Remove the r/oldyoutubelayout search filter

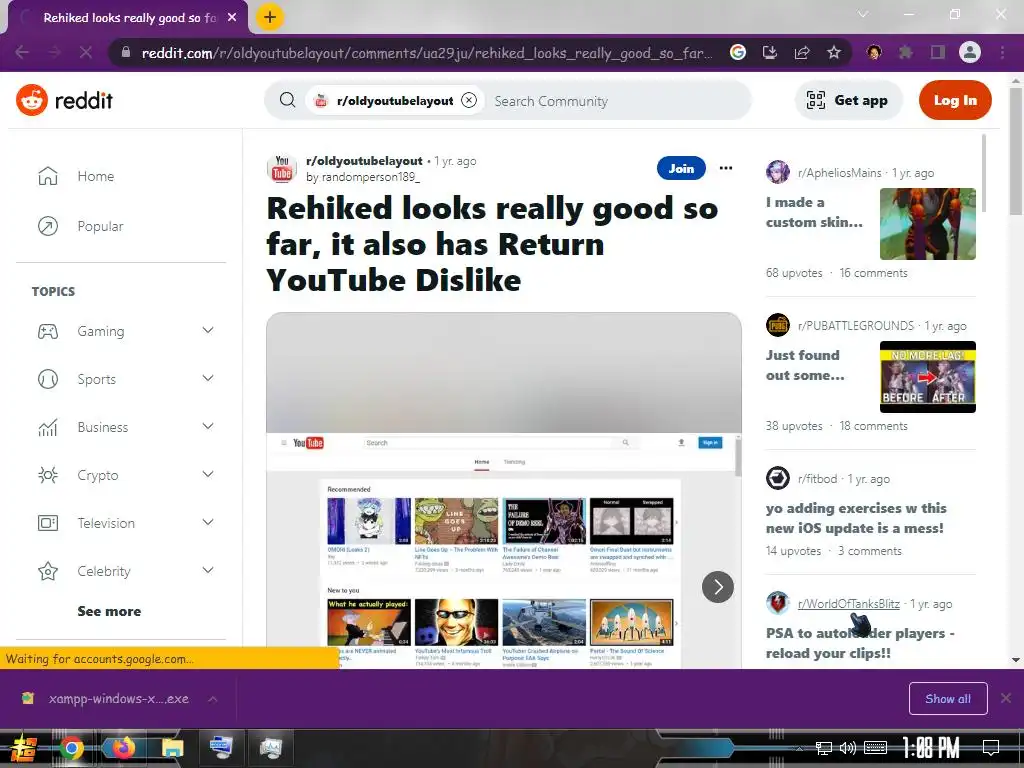point(469,100)
